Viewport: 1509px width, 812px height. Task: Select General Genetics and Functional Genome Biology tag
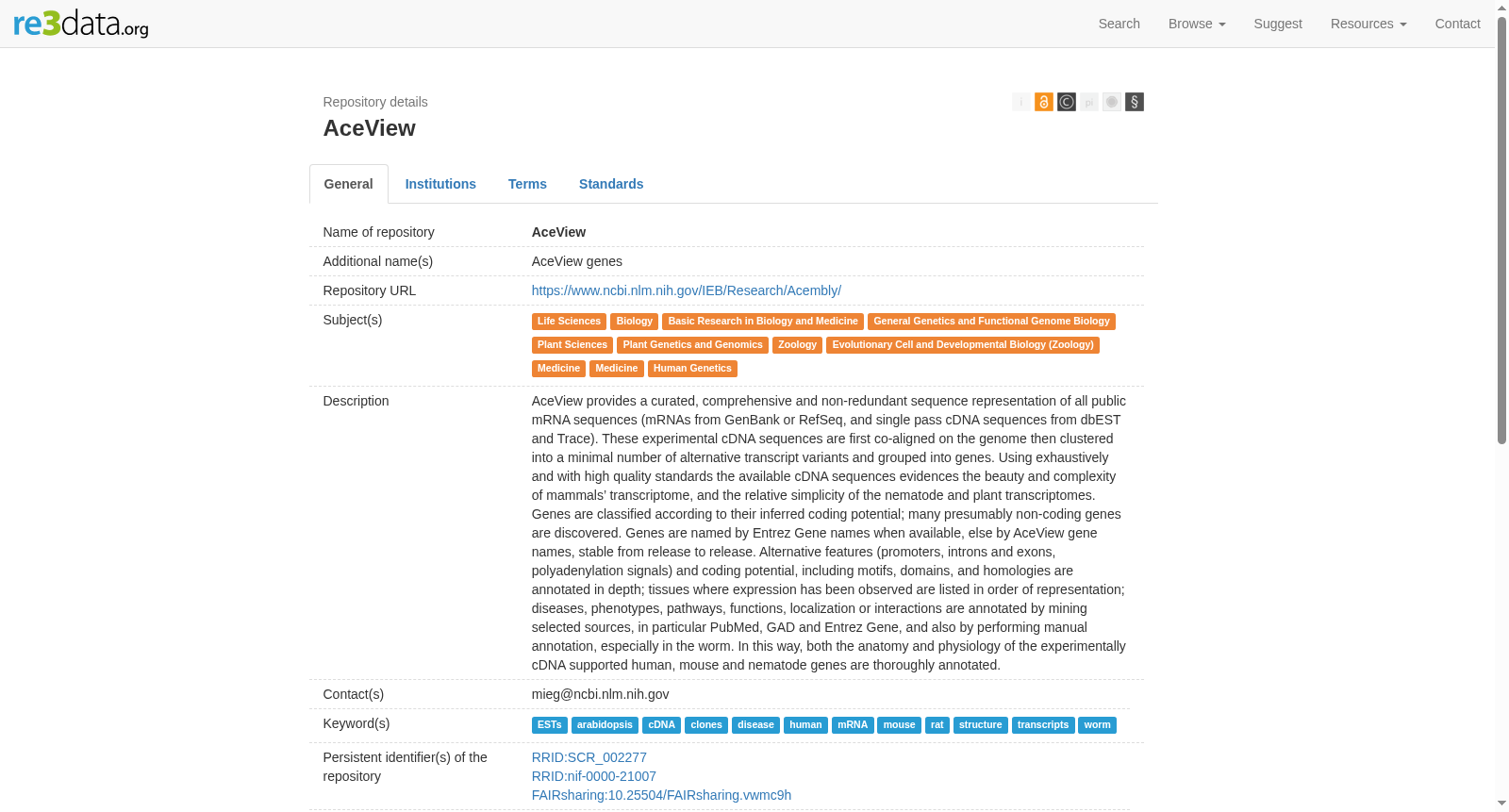[x=991, y=322]
